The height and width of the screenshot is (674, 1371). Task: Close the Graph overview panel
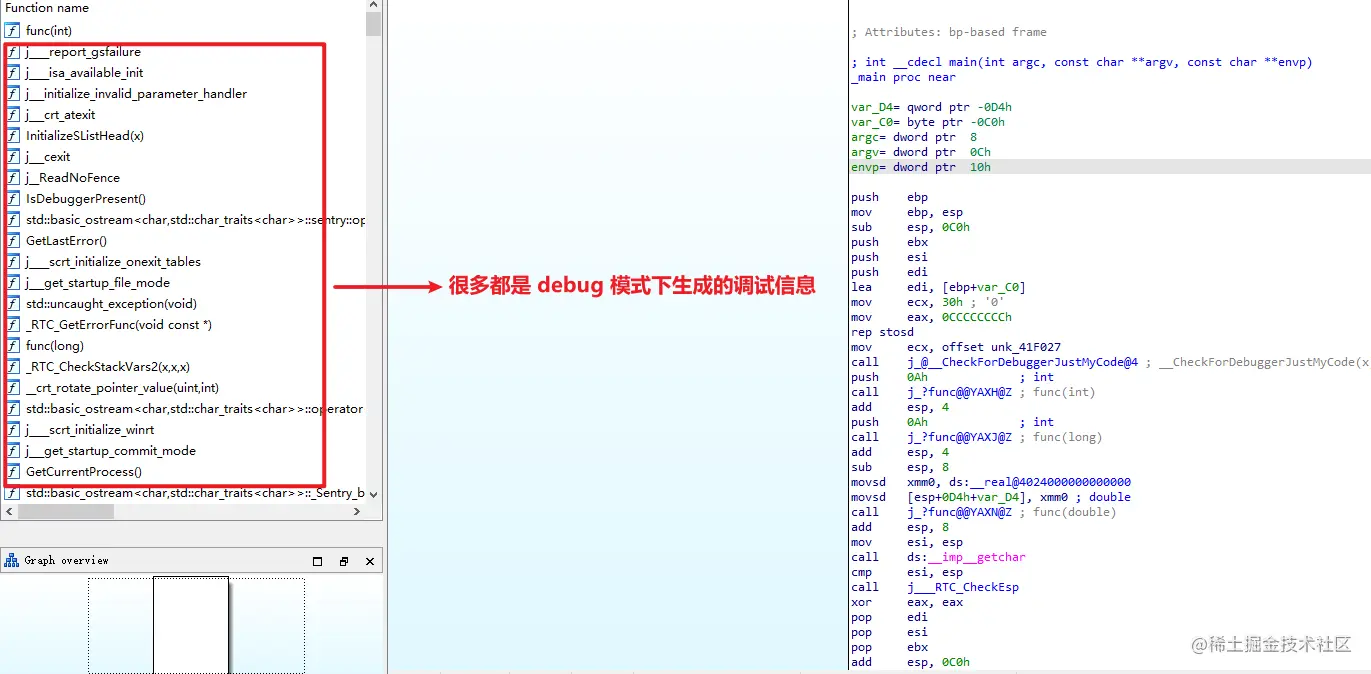pyautogui.click(x=370, y=561)
